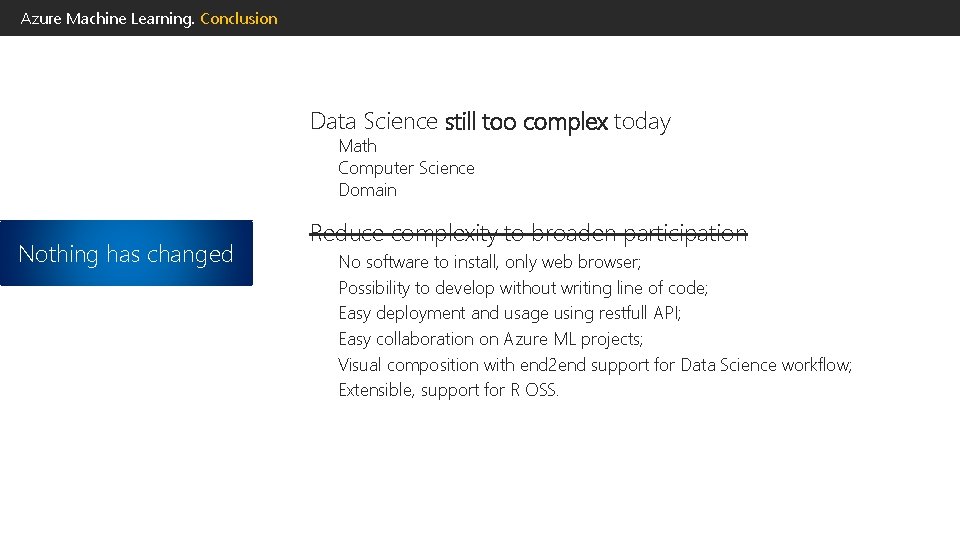Click the word "today" in the heading
This screenshot has height=540, width=960.
[642, 122]
